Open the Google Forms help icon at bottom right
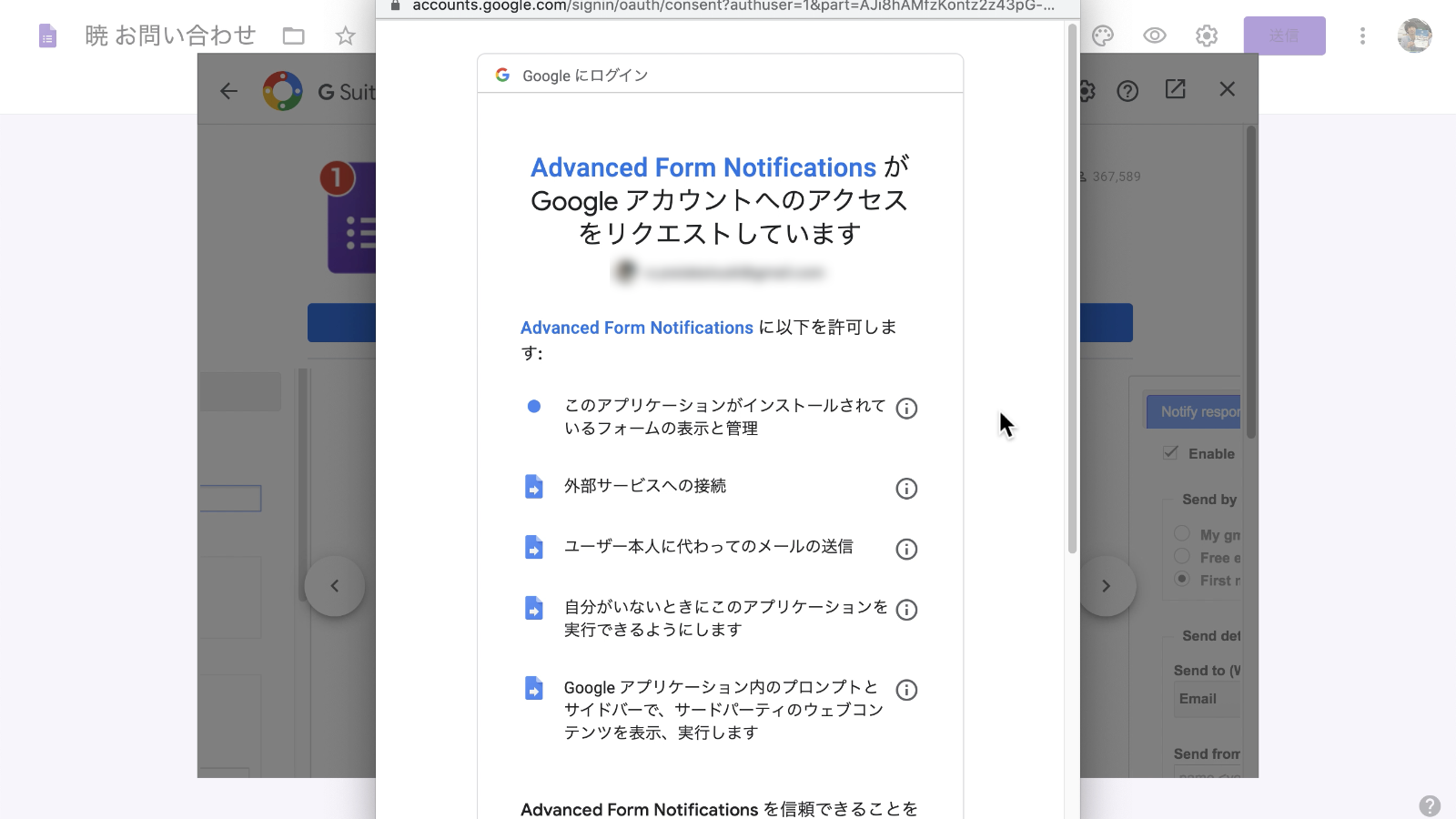Viewport: 1456px width, 819px height. tap(1430, 806)
